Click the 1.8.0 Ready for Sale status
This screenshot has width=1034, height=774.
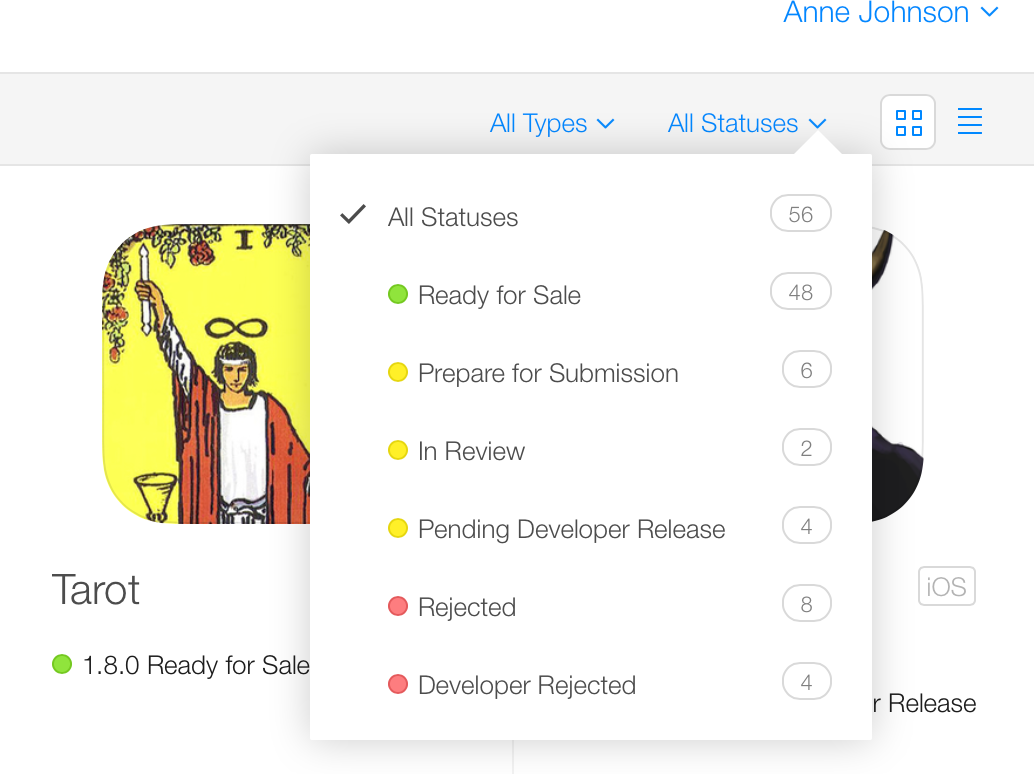pyautogui.click(x=195, y=665)
